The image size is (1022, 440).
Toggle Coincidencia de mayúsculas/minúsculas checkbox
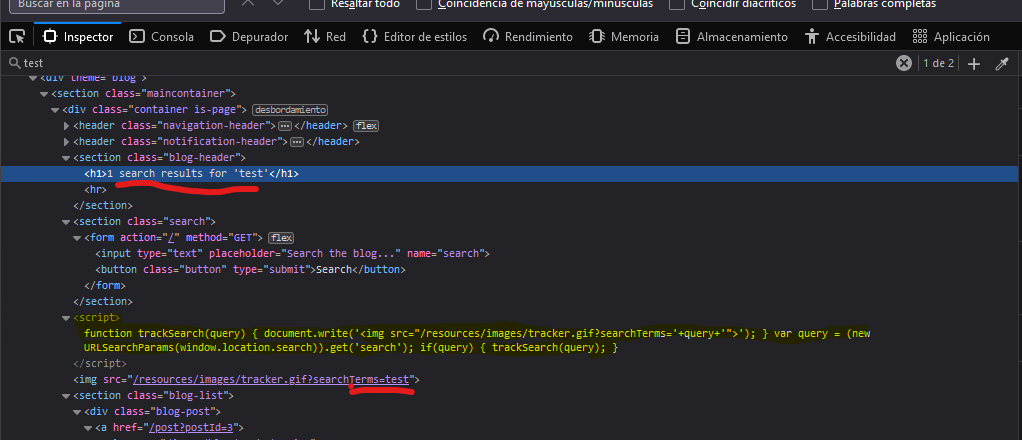tap(424, 4)
